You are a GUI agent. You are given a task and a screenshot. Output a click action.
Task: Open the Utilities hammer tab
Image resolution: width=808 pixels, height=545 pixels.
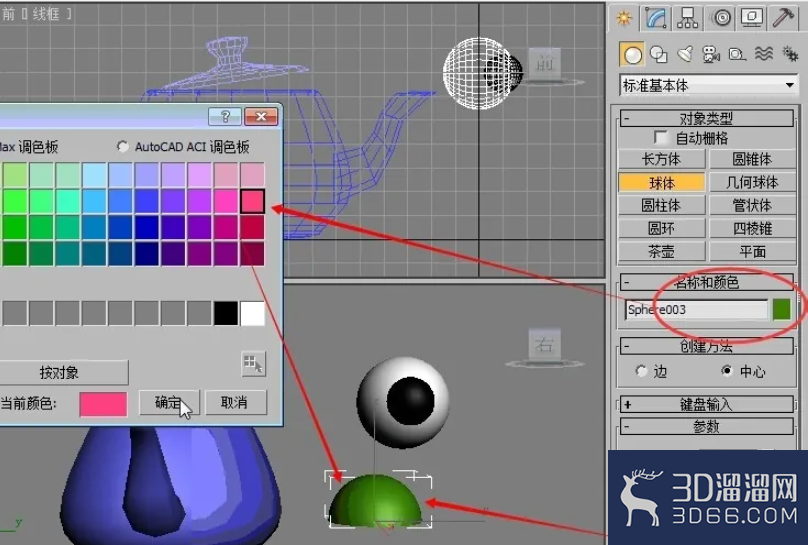click(783, 18)
